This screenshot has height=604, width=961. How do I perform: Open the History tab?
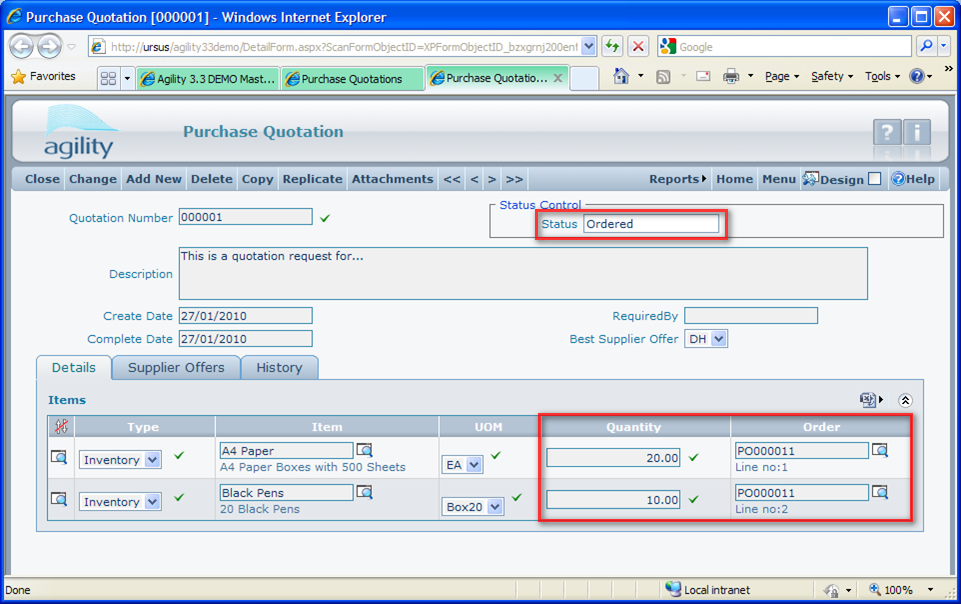pos(279,367)
